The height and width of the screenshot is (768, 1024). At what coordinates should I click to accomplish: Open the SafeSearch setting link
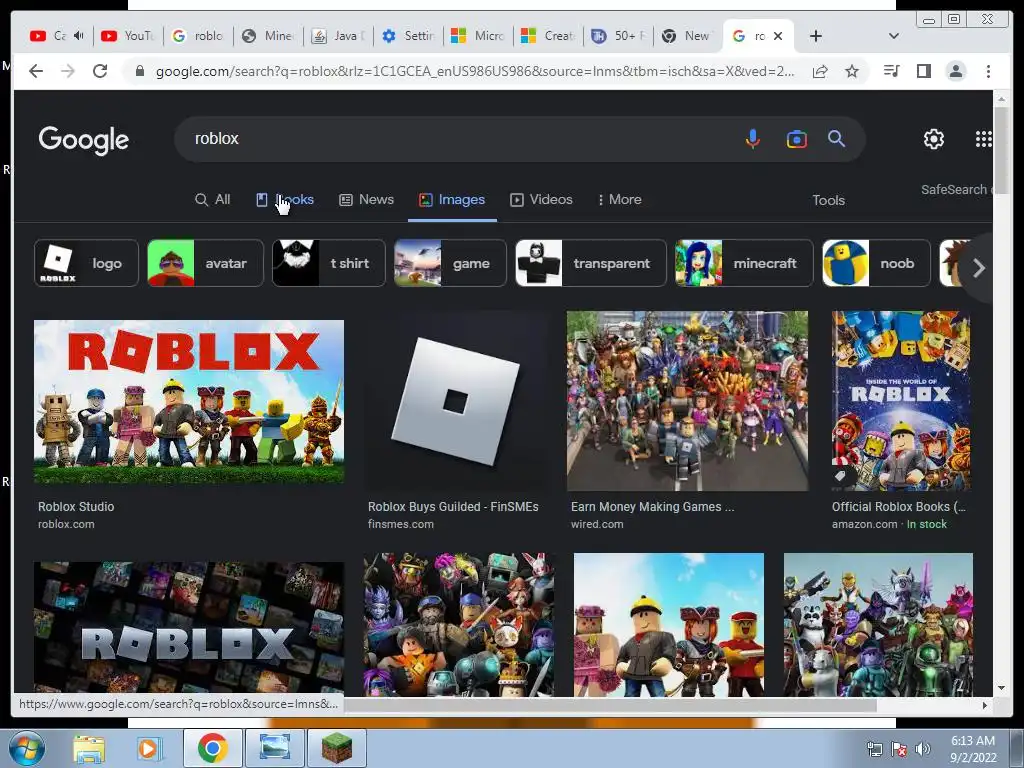click(956, 189)
